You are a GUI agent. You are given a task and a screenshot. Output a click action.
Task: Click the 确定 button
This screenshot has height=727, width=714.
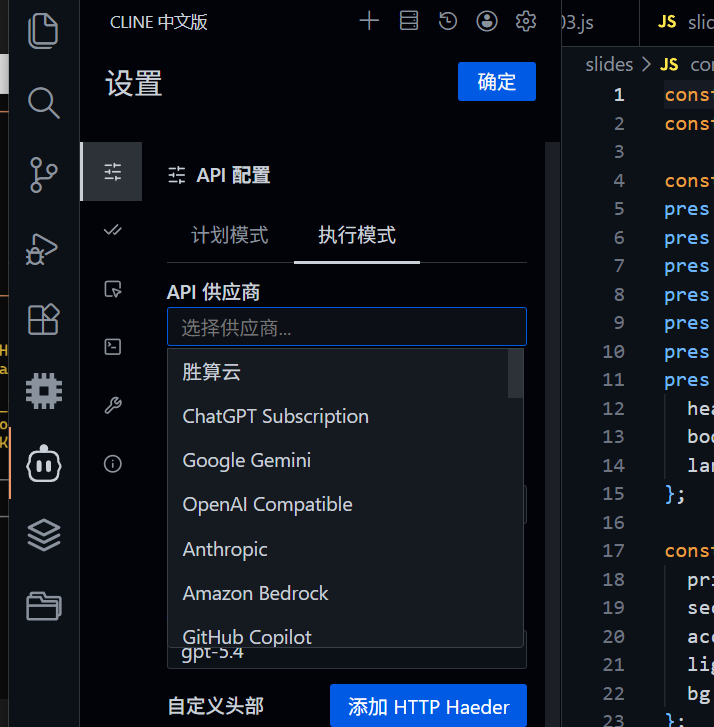coord(497,82)
